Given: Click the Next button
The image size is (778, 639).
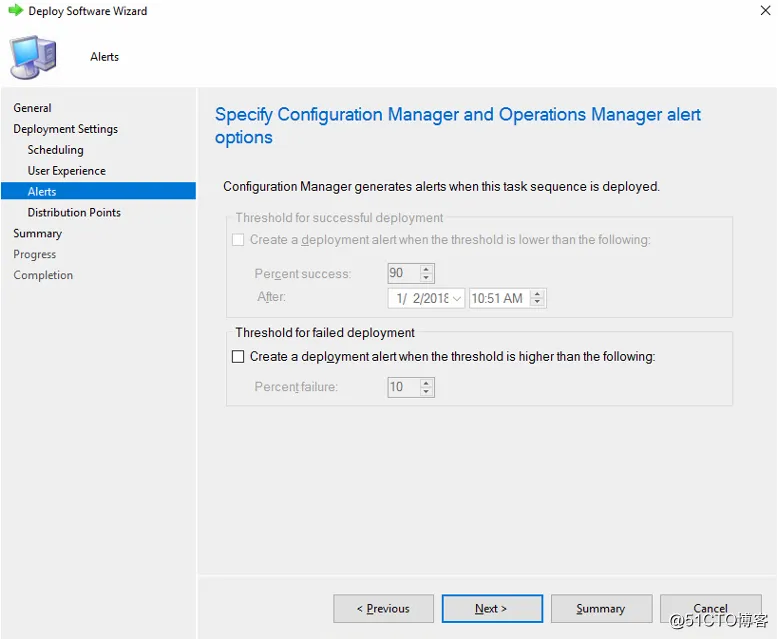Looking at the screenshot, I should 492,608.
